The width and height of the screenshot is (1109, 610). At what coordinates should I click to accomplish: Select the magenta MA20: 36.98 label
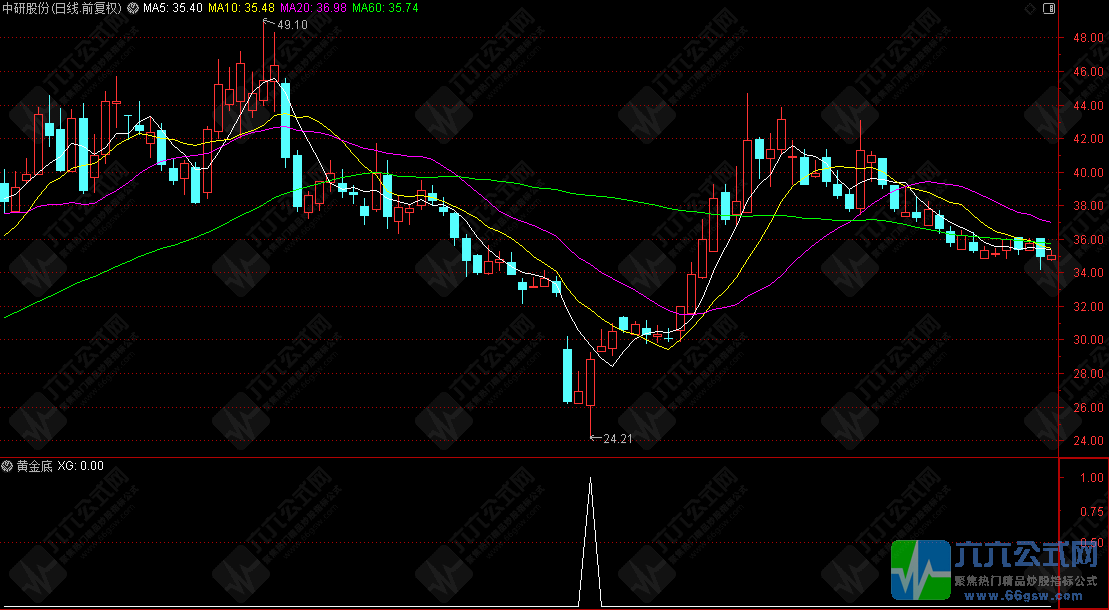click(x=313, y=8)
